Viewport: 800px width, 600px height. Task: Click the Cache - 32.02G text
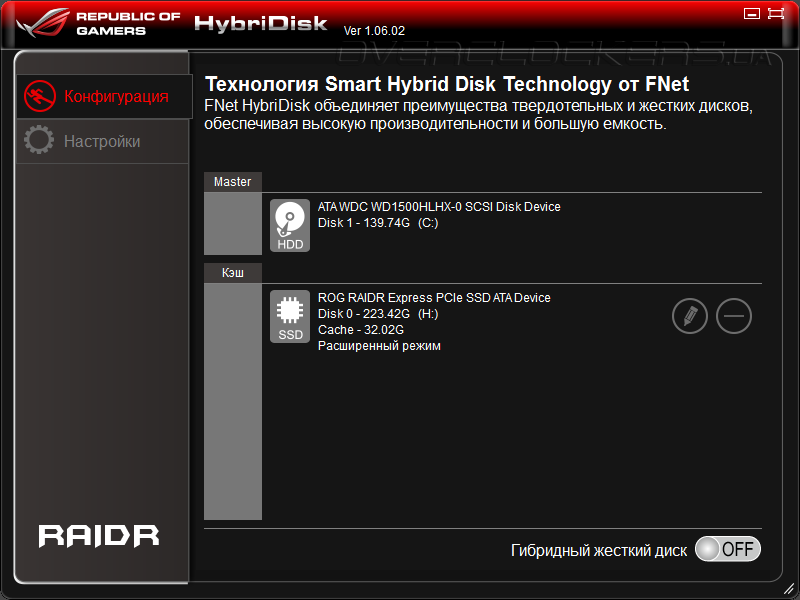tap(361, 330)
